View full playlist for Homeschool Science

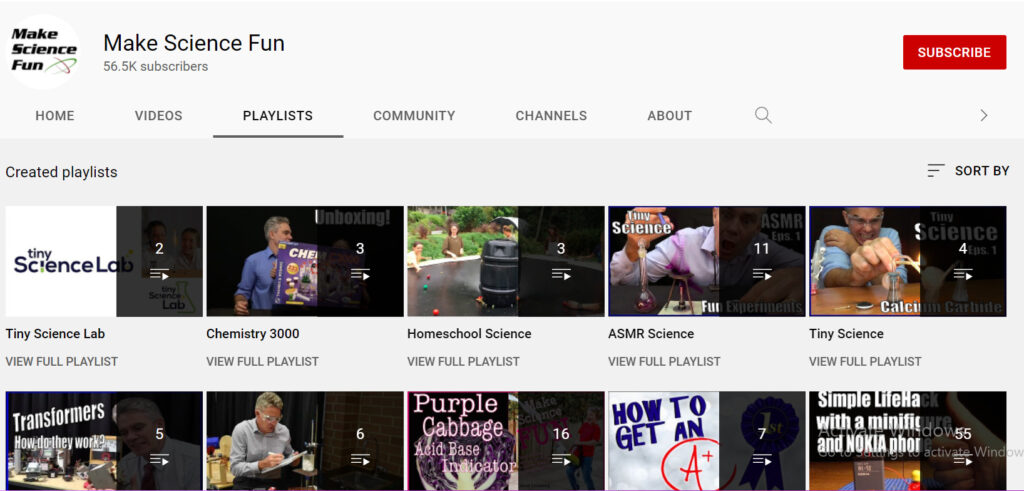[463, 361]
